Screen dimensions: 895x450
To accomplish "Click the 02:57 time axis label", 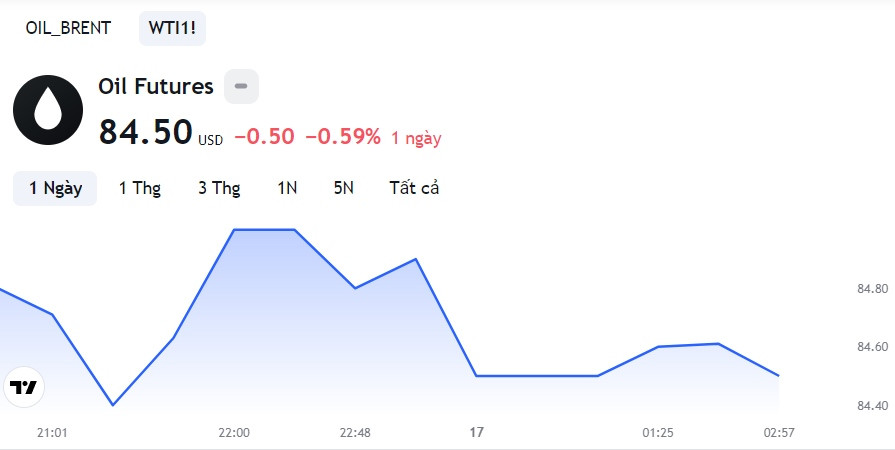I will [779, 433].
